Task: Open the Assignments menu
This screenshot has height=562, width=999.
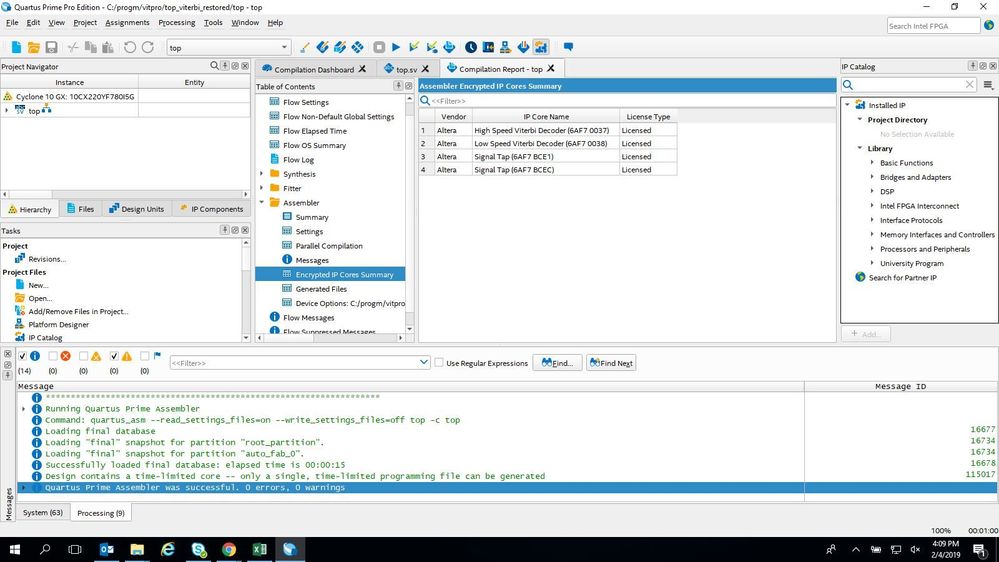Action: click(x=127, y=22)
